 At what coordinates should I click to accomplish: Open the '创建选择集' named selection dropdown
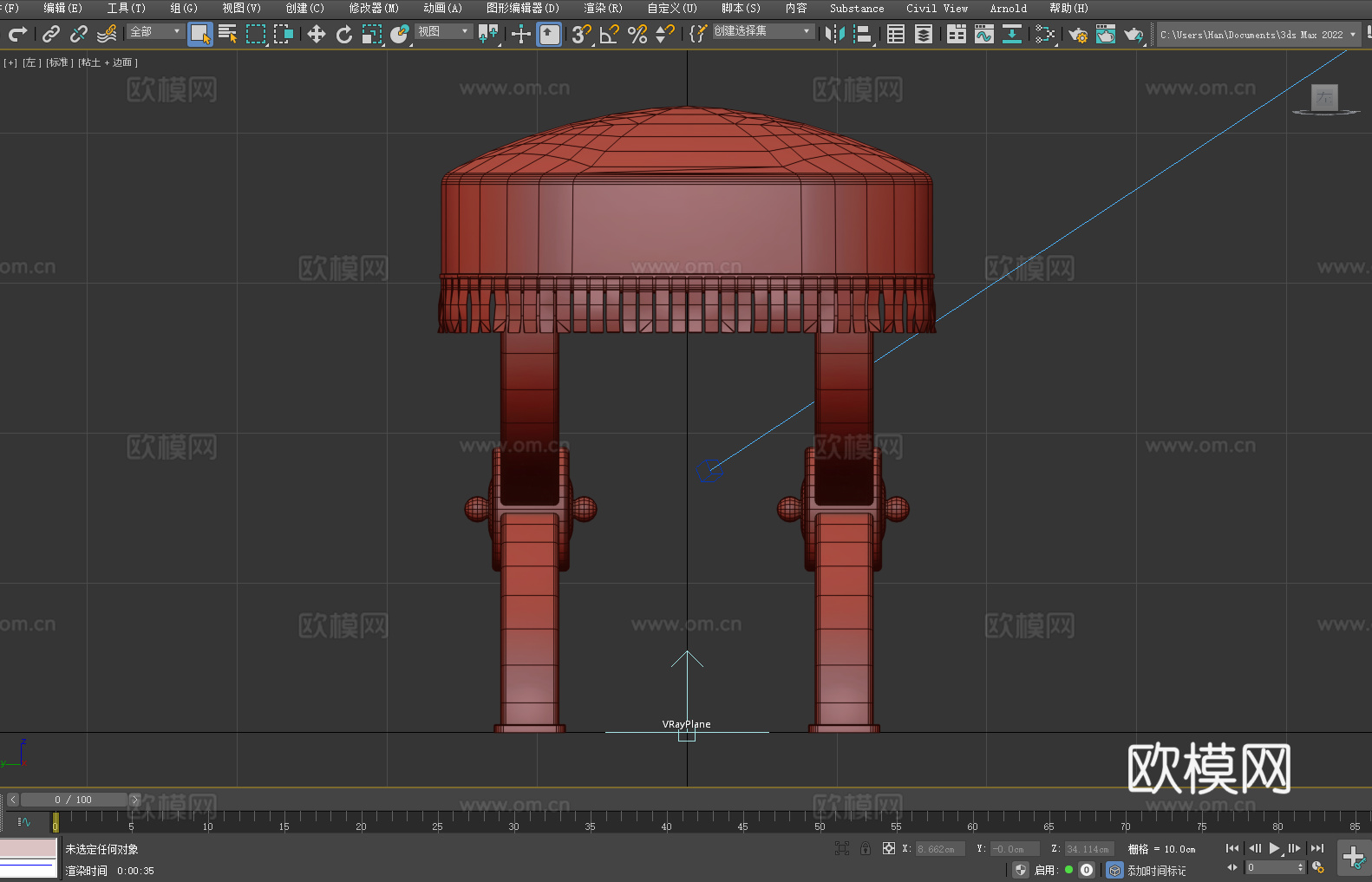tap(763, 31)
